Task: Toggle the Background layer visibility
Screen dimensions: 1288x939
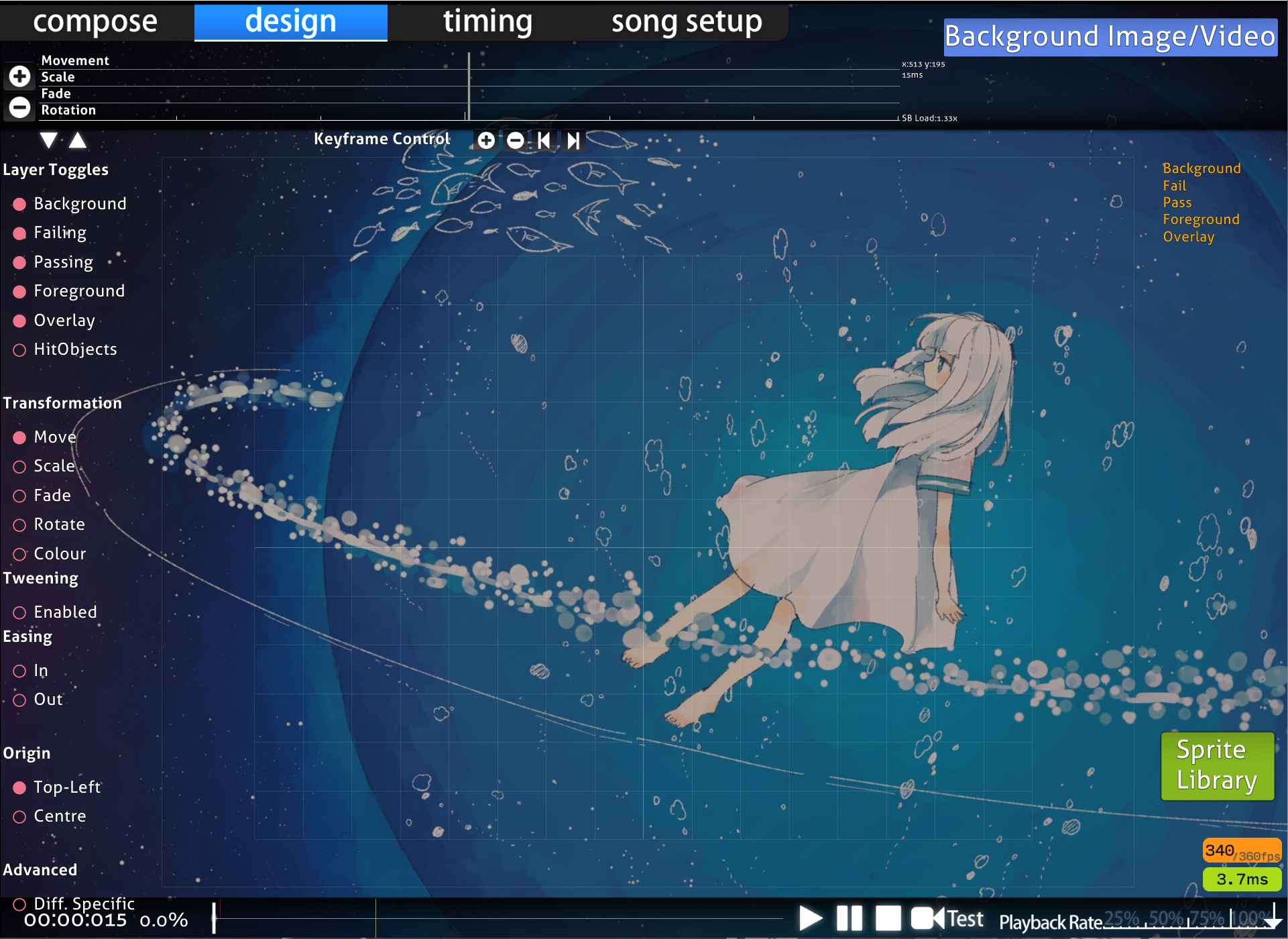Action: point(70,203)
